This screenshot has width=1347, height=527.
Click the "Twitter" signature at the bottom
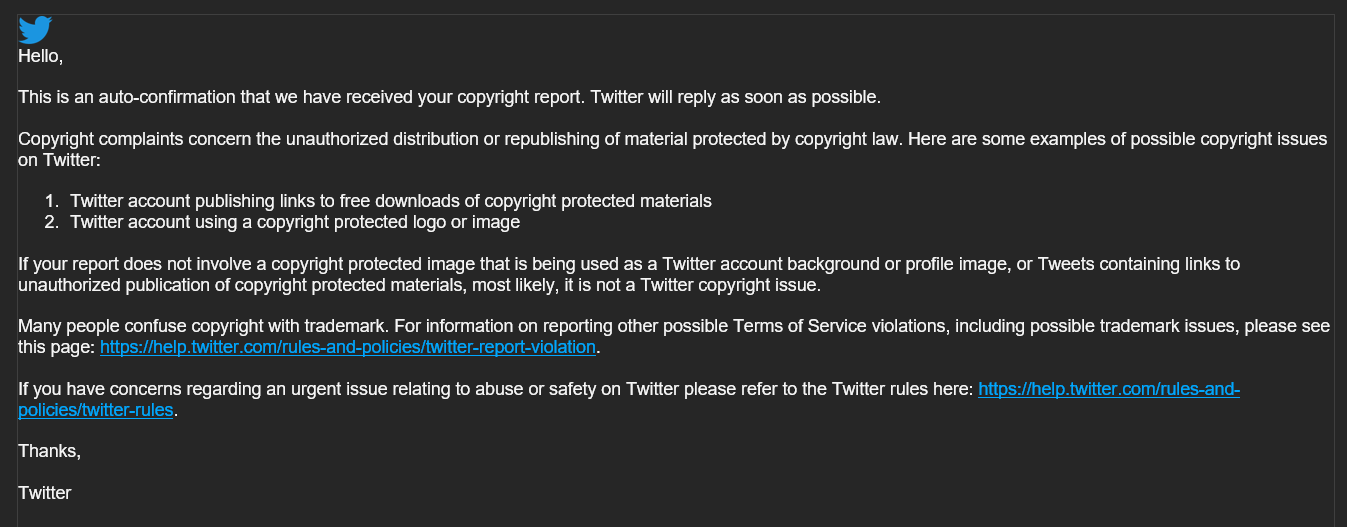point(45,493)
